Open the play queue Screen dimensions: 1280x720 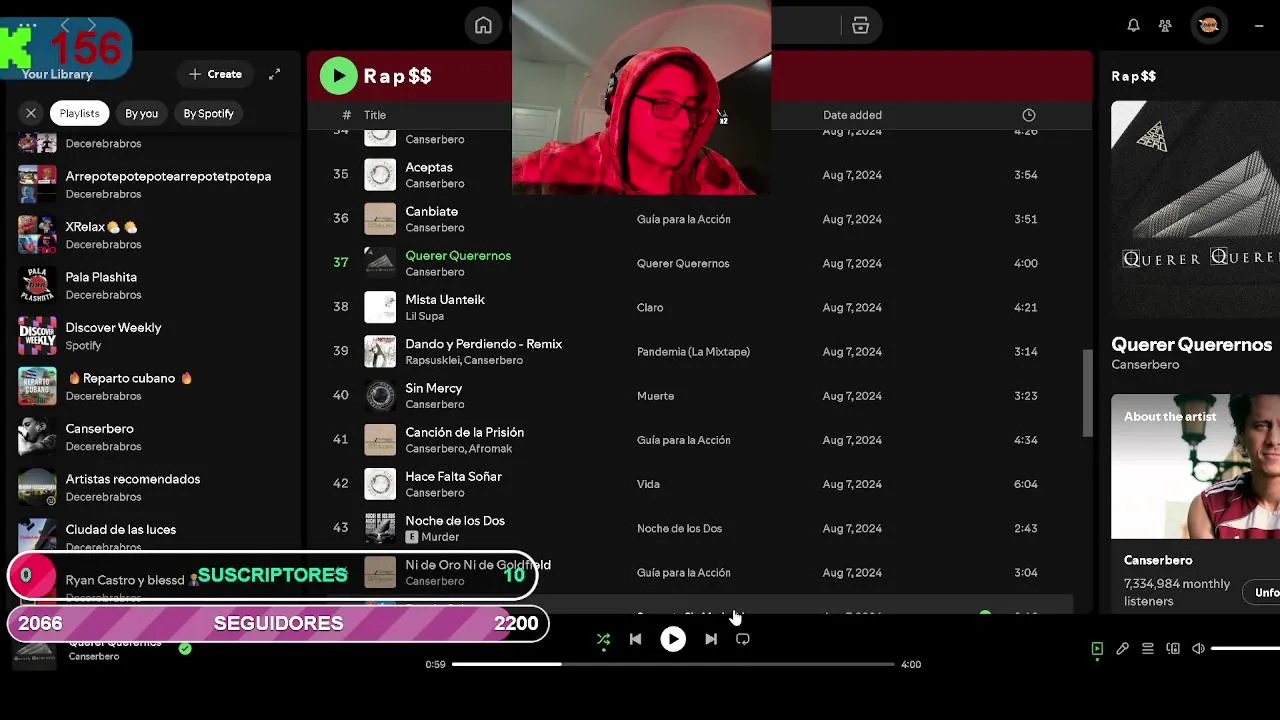point(1148,649)
